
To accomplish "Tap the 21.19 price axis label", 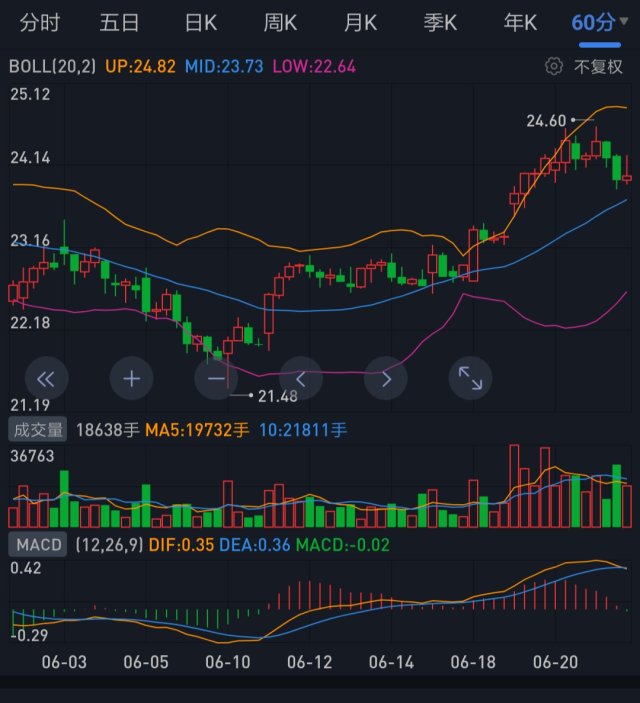I will (x=30, y=405).
